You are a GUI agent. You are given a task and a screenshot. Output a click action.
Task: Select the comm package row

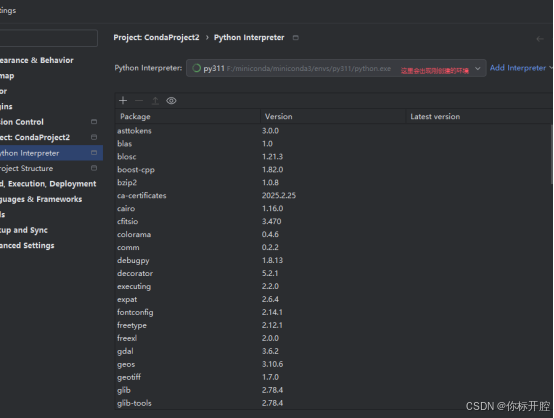(333, 247)
